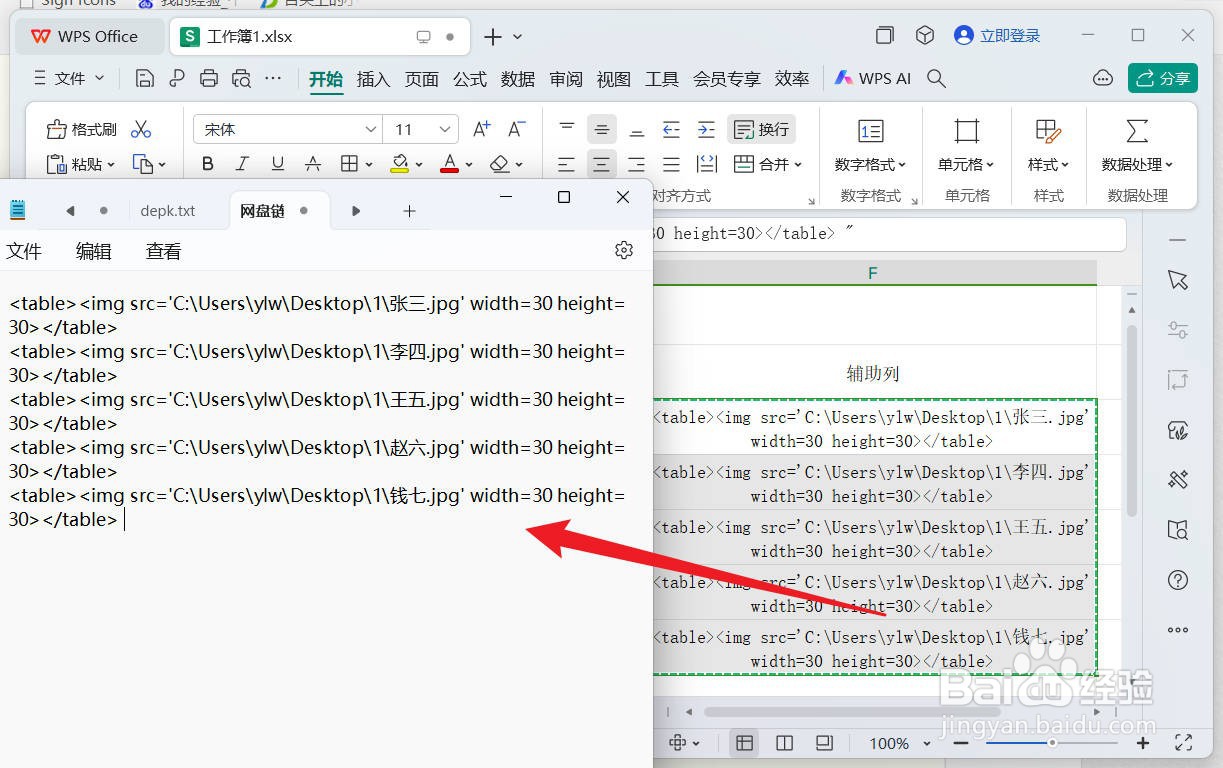This screenshot has height=768, width=1223.
Task: Click the Cut scissors icon
Action: tap(141, 129)
